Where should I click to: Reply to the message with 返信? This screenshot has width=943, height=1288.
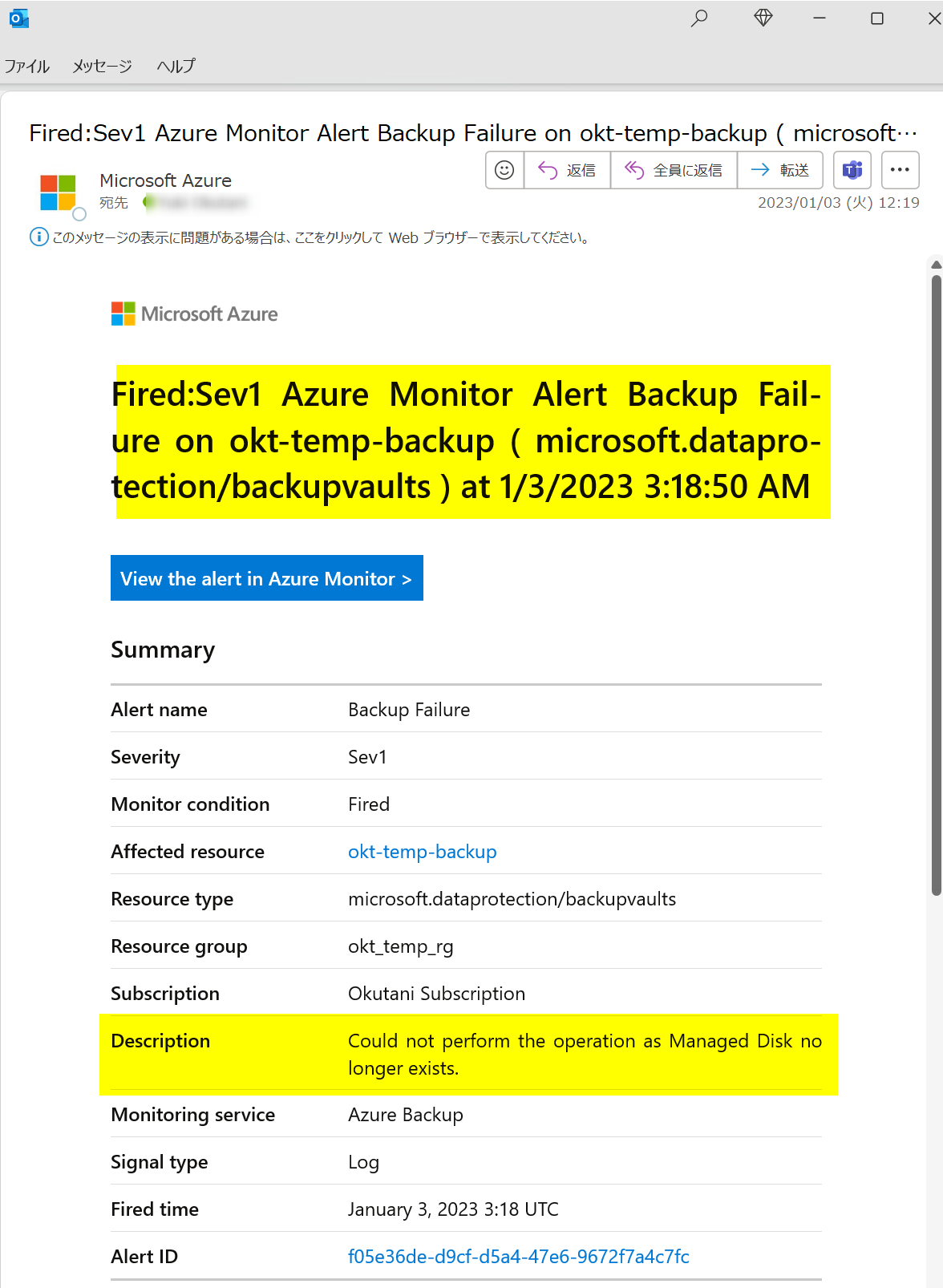pyautogui.click(x=568, y=170)
